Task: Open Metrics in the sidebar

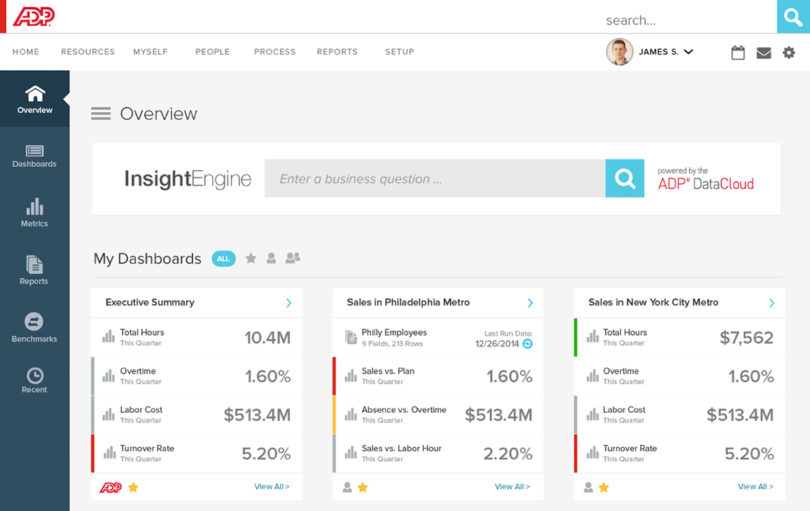Action: point(35,212)
